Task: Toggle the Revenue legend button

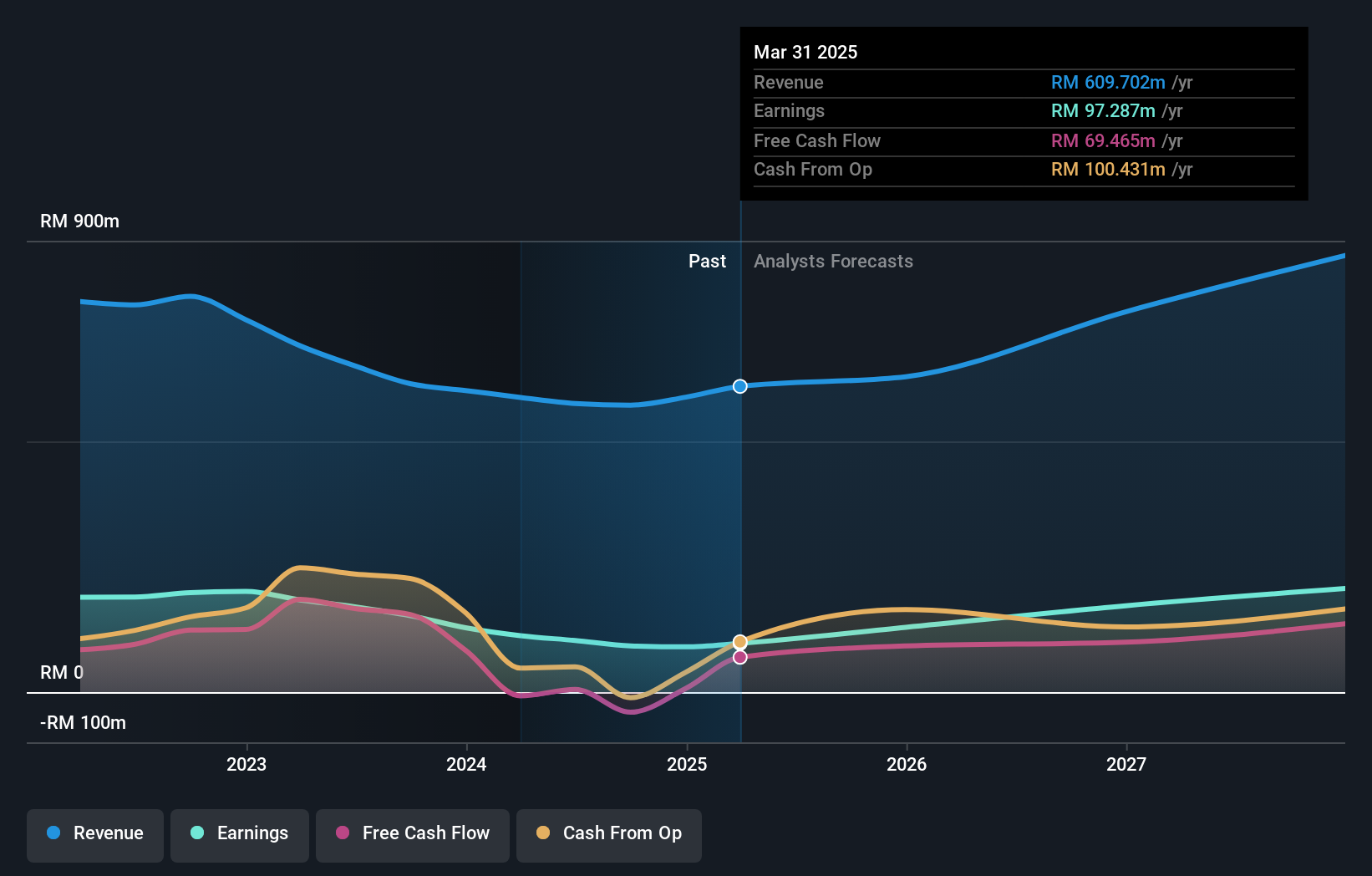Action: coord(95,835)
